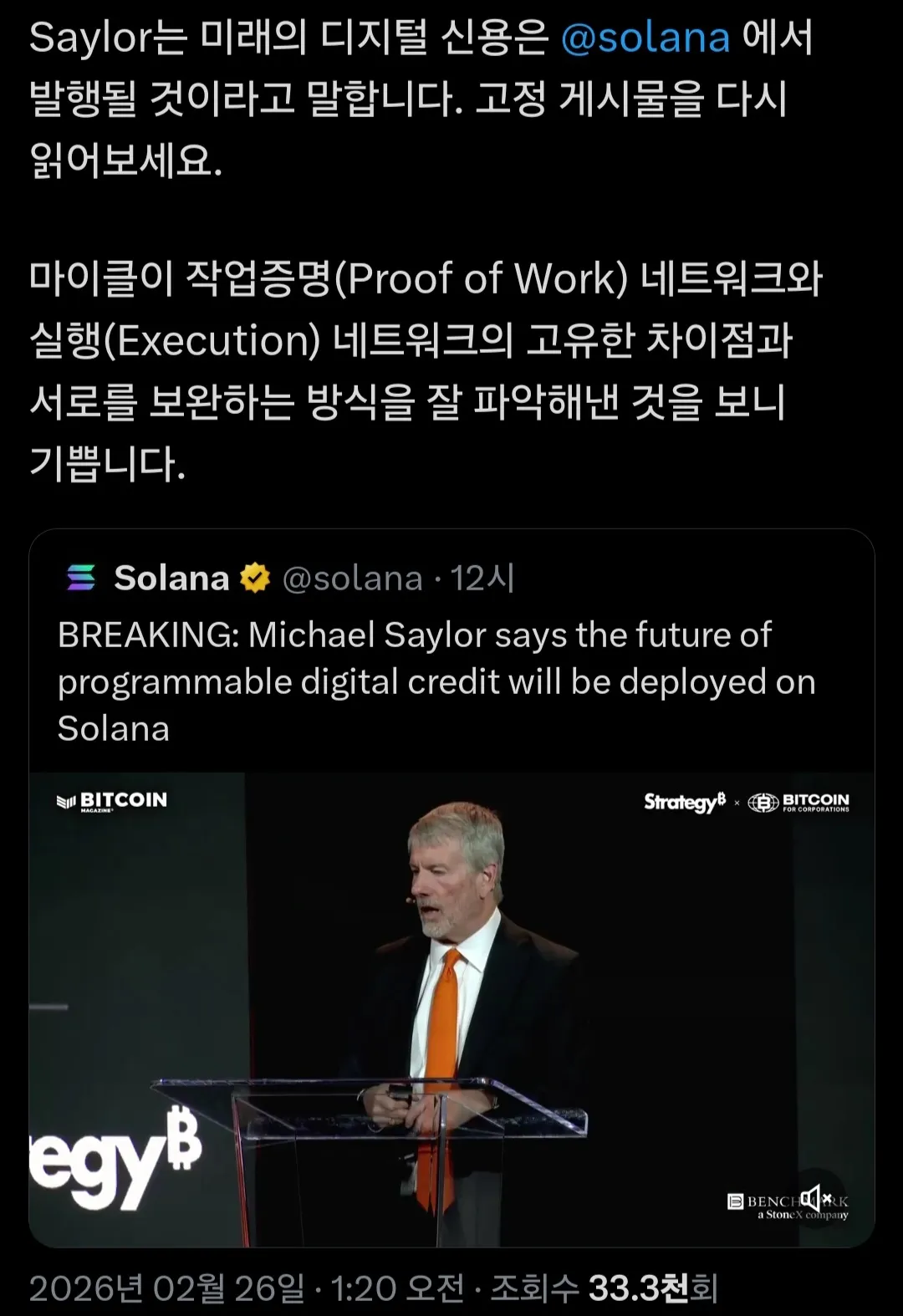
Task: Click the 12시 timestamp on quoted post
Action: [482, 578]
